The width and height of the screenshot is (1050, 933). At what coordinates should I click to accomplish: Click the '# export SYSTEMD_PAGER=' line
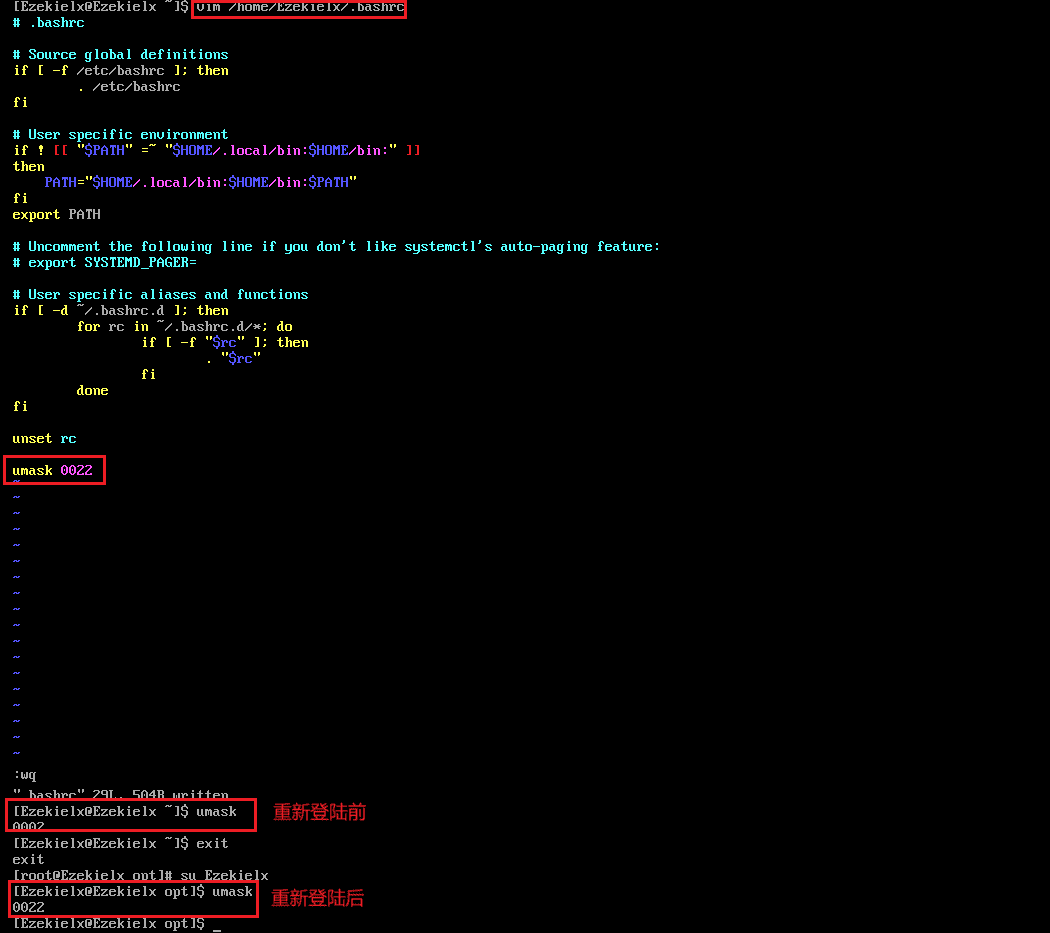tap(104, 263)
